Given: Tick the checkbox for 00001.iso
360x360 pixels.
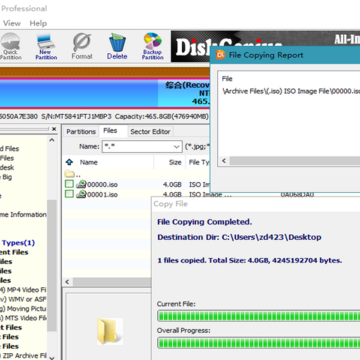Looking at the screenshot, I should click(x=69, y=194).
